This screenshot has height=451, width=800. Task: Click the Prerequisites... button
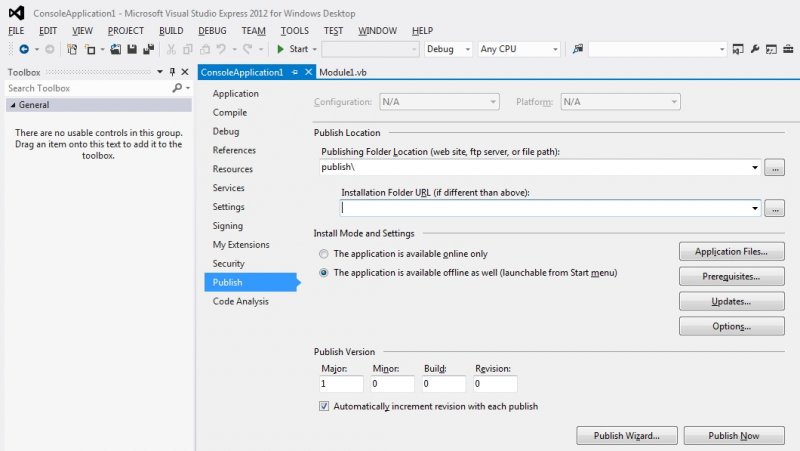click(731, 277)
